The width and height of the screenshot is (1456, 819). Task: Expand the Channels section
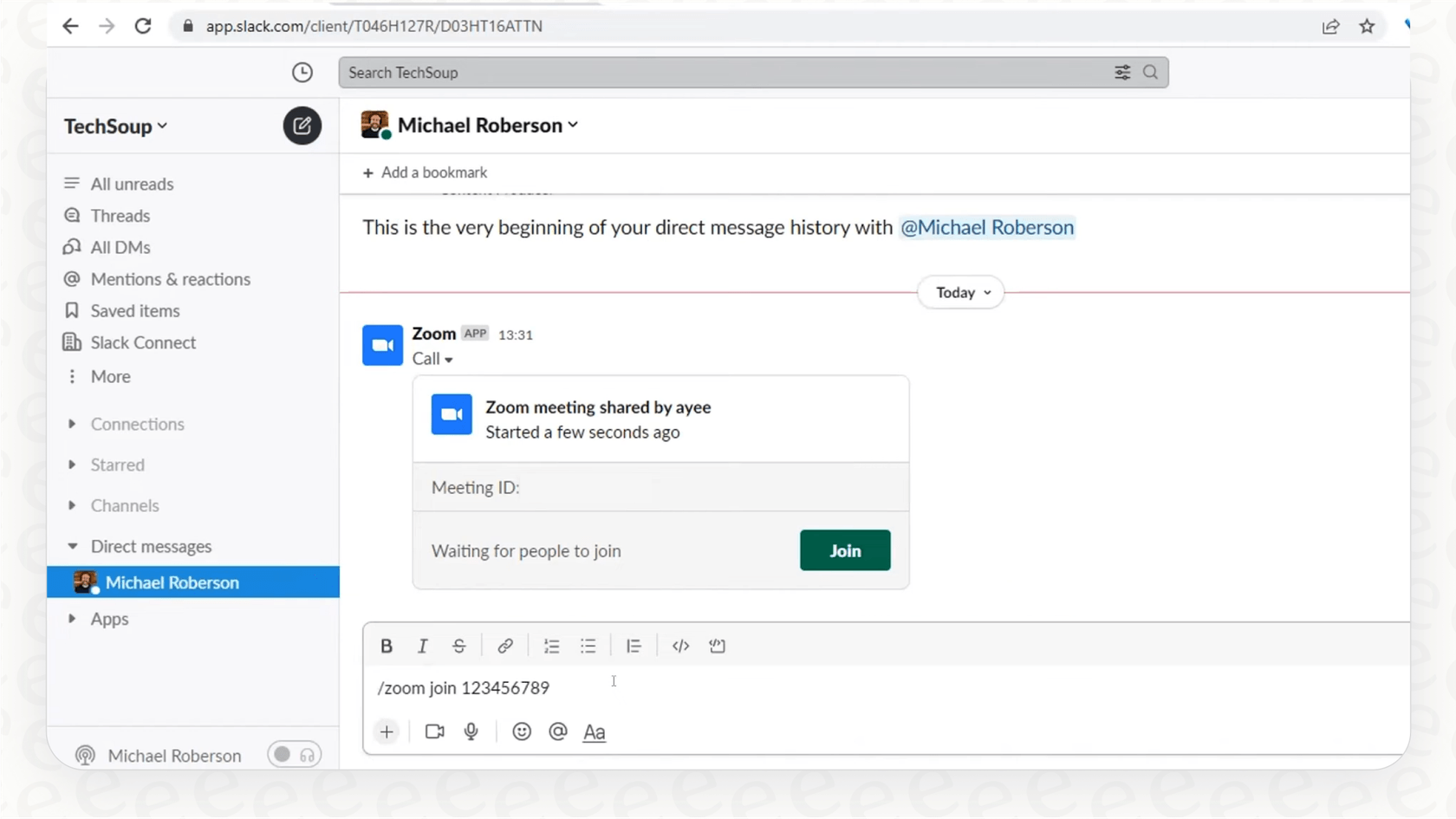[124, 505]
